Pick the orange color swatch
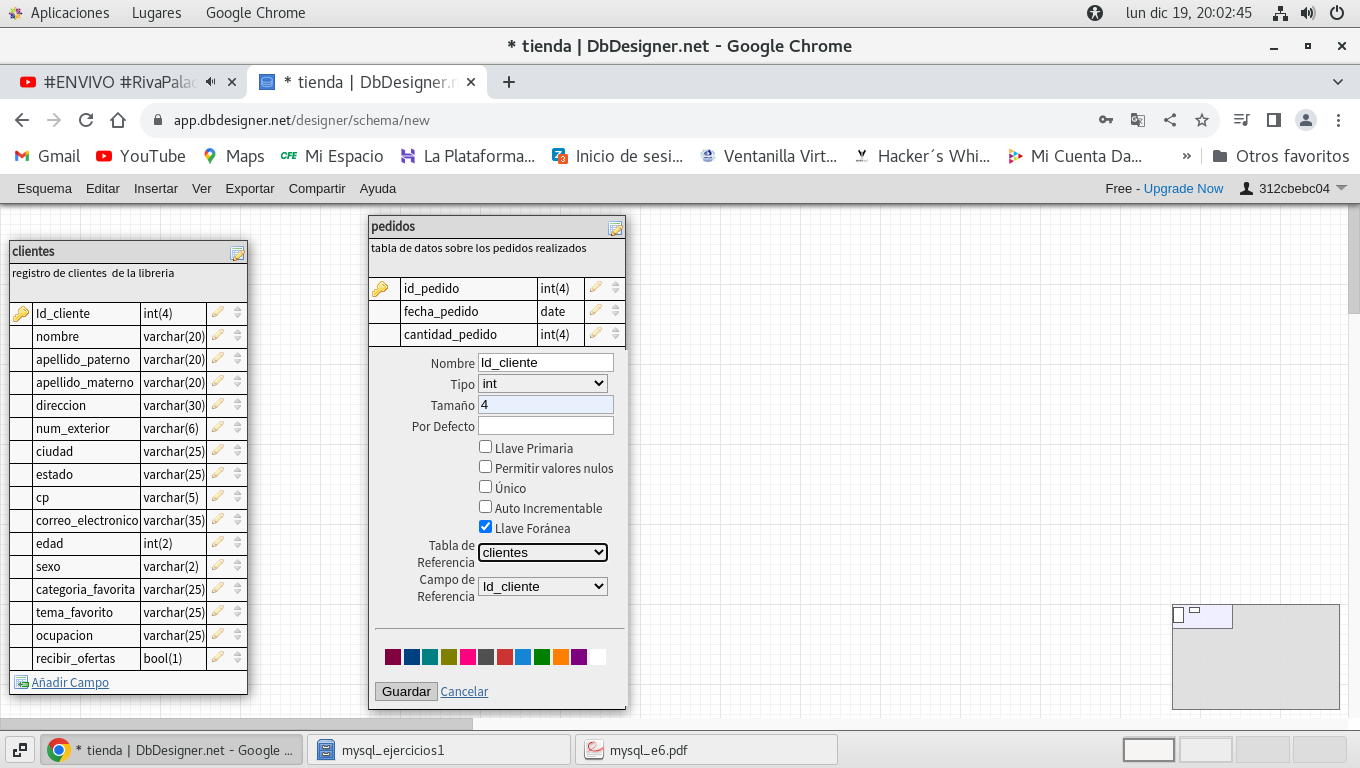Image resolution: width=1360 pixels, height=768 pixels. pyautogui.click(x=560, y=657)
